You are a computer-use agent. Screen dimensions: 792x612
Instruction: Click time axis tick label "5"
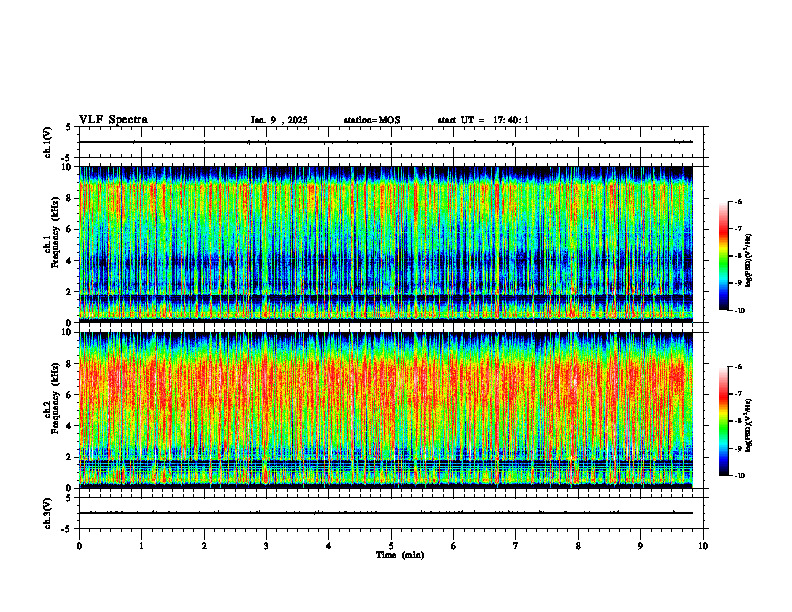pyautogui.click(x=391, y=546)
